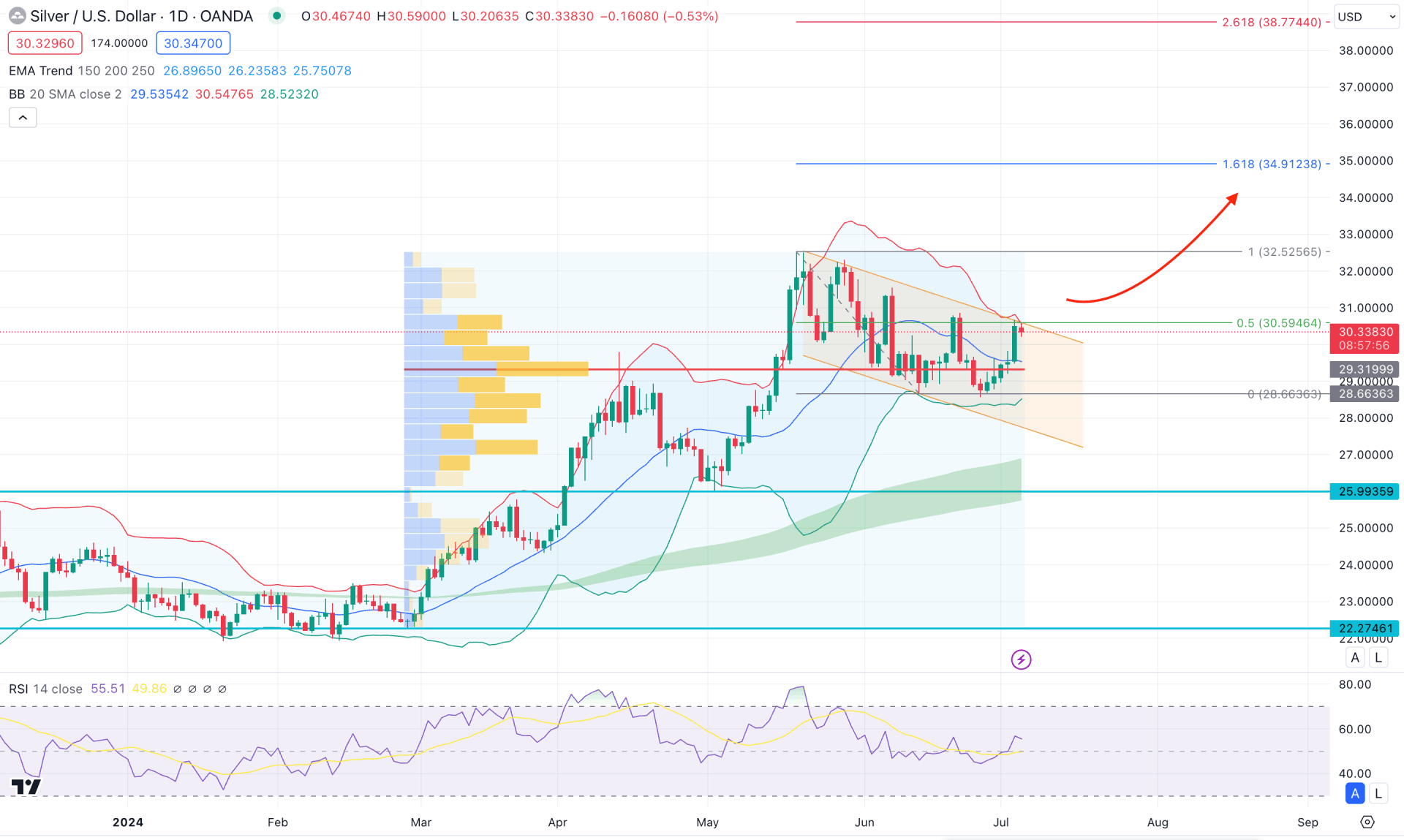Collapse the indicator legend chevron
1404x840 pixels.
tap(23, 118)
